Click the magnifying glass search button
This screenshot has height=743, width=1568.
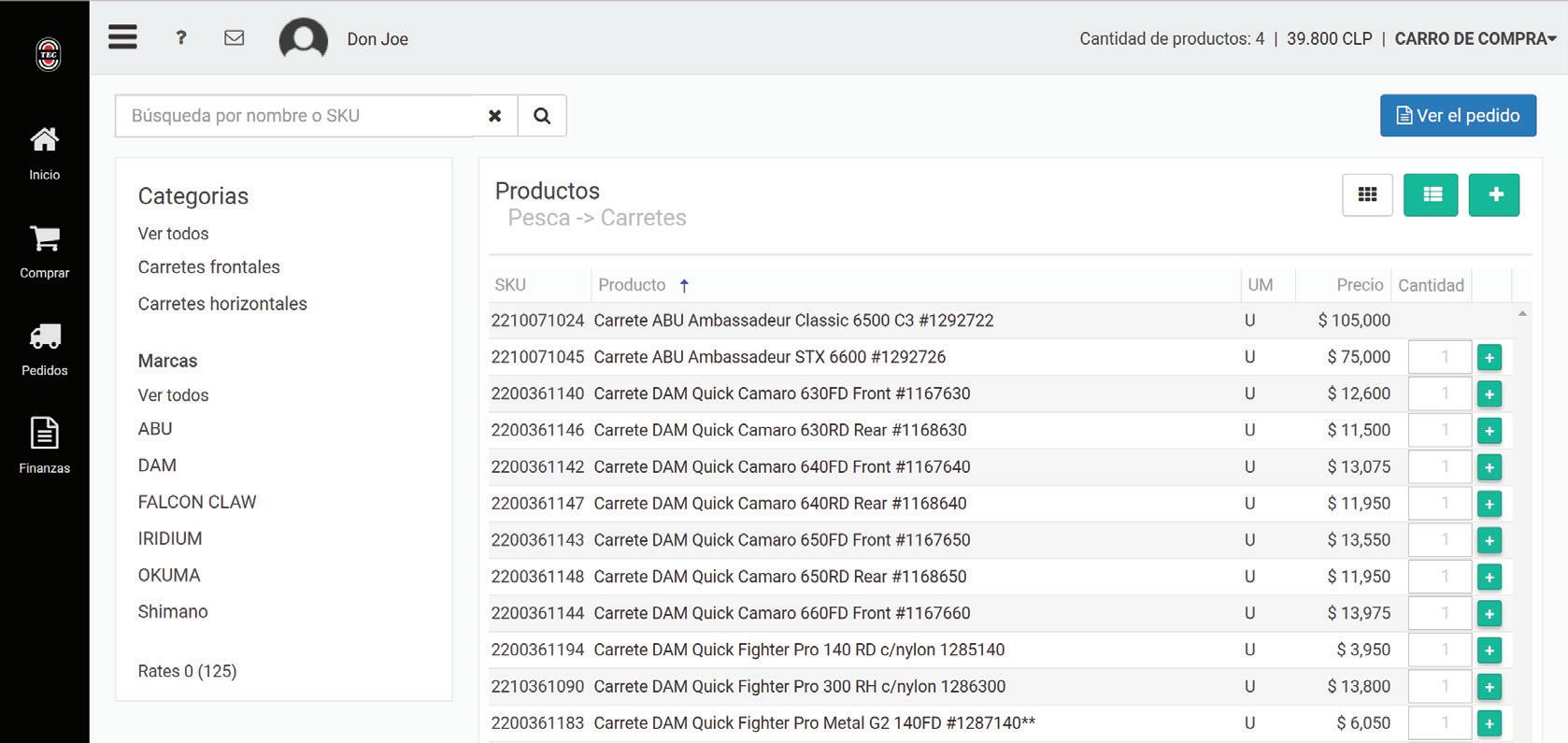point(542,116)
